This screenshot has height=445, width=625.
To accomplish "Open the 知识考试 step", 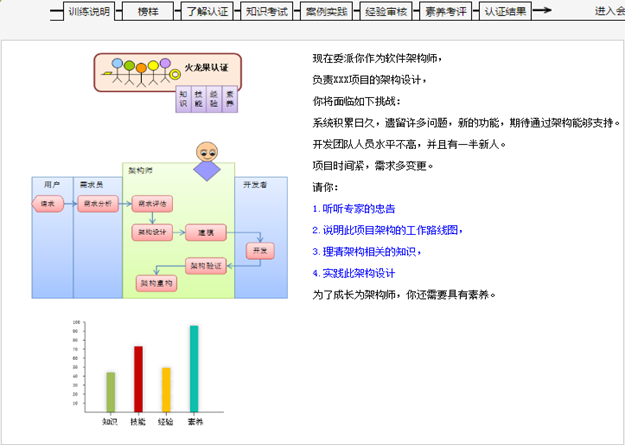I will (266, 12).
